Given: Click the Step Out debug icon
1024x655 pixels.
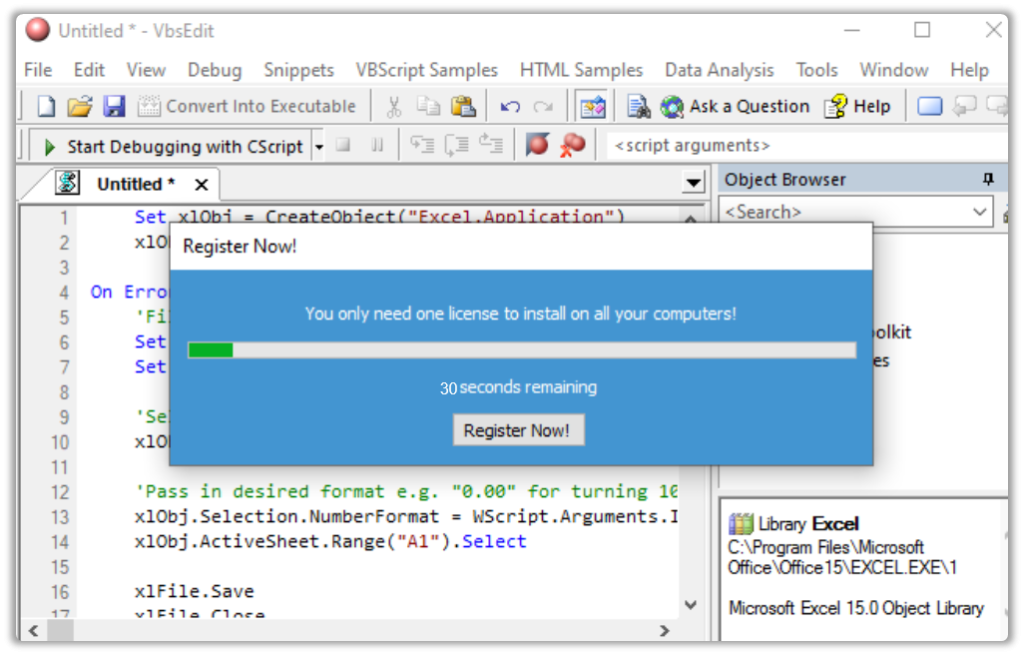Looking at the screenshot, I should pyautogui.click(x=491, y=144).
